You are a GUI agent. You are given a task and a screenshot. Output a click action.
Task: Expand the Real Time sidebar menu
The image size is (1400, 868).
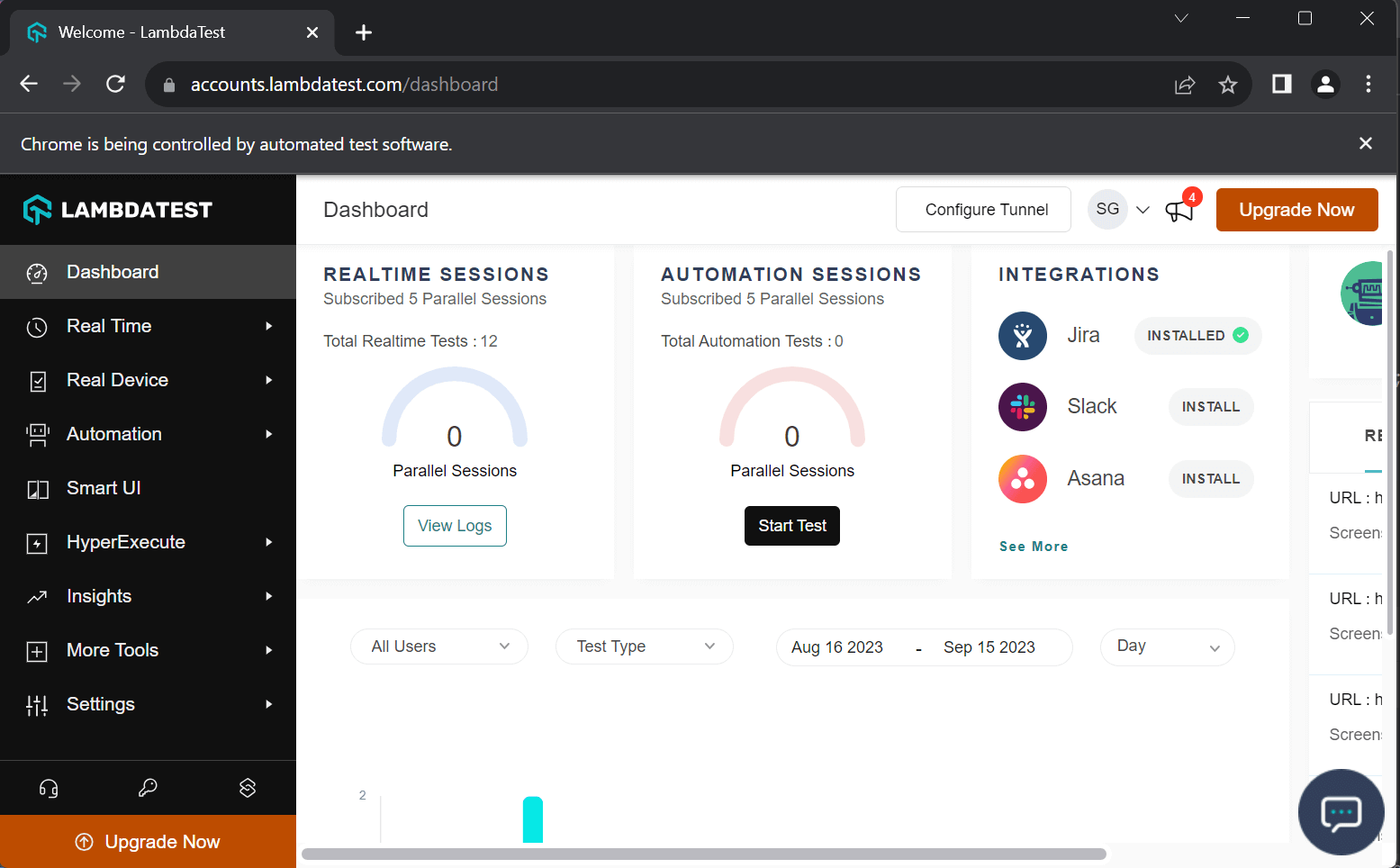click(x=148, y=326)
